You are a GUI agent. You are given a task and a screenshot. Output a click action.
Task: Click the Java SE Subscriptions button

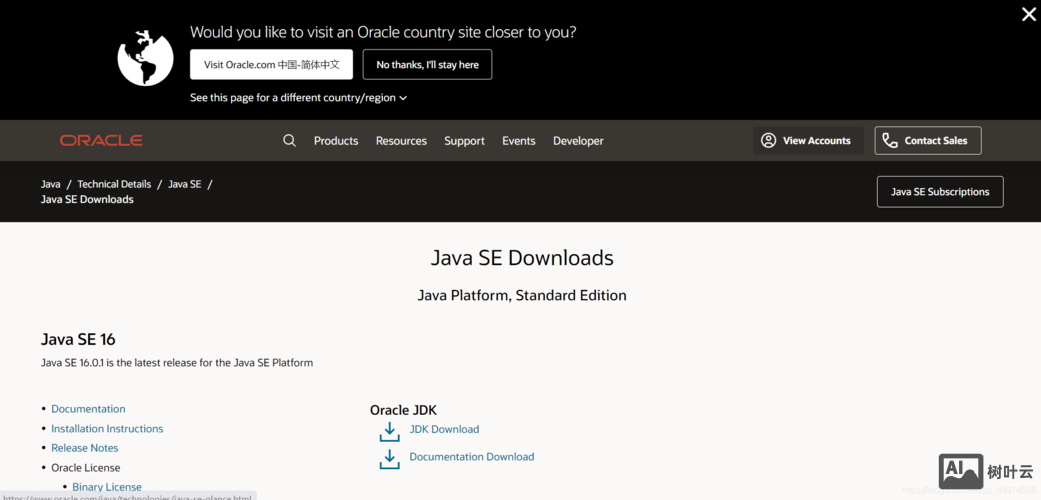tap(939, 192)
